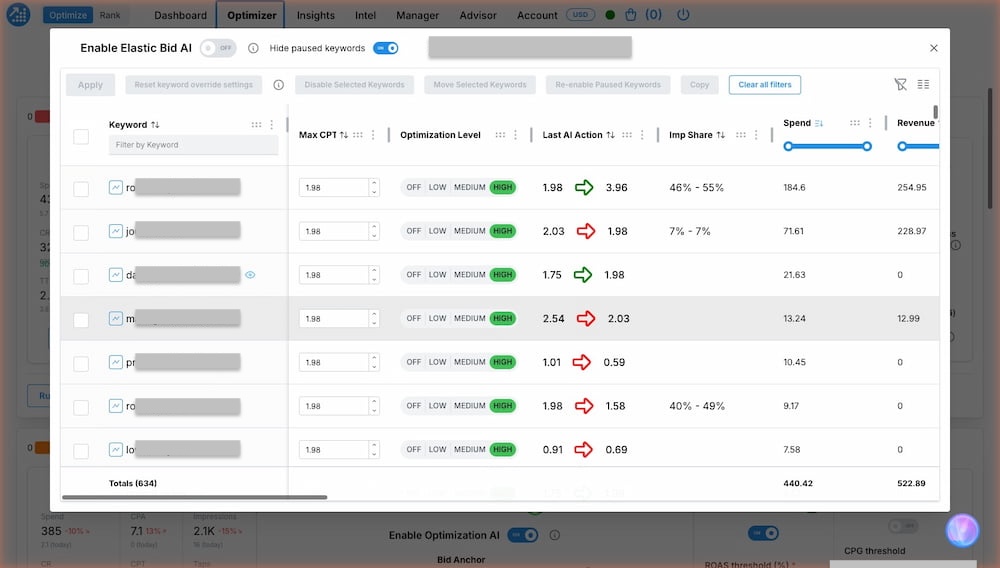Set LOW optimization level in 71.61 row
Screen dimensions: 1000x568
[x=438, y=231]
